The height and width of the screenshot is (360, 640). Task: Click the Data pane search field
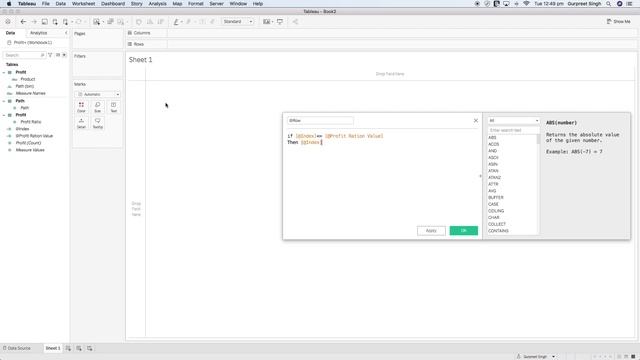24,55
